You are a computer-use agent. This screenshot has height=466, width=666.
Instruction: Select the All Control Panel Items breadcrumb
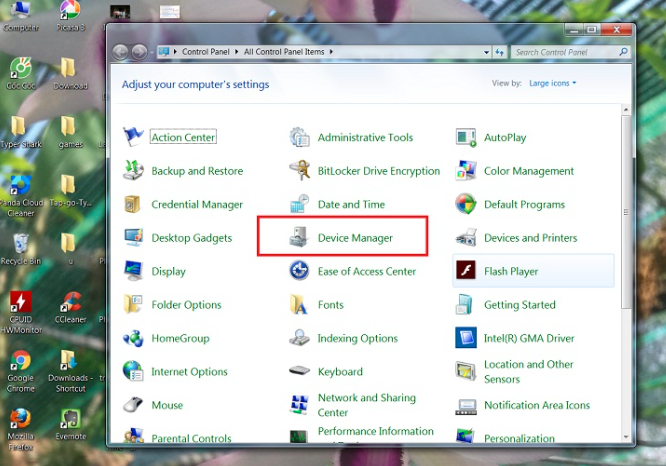(x=284, y=52)
